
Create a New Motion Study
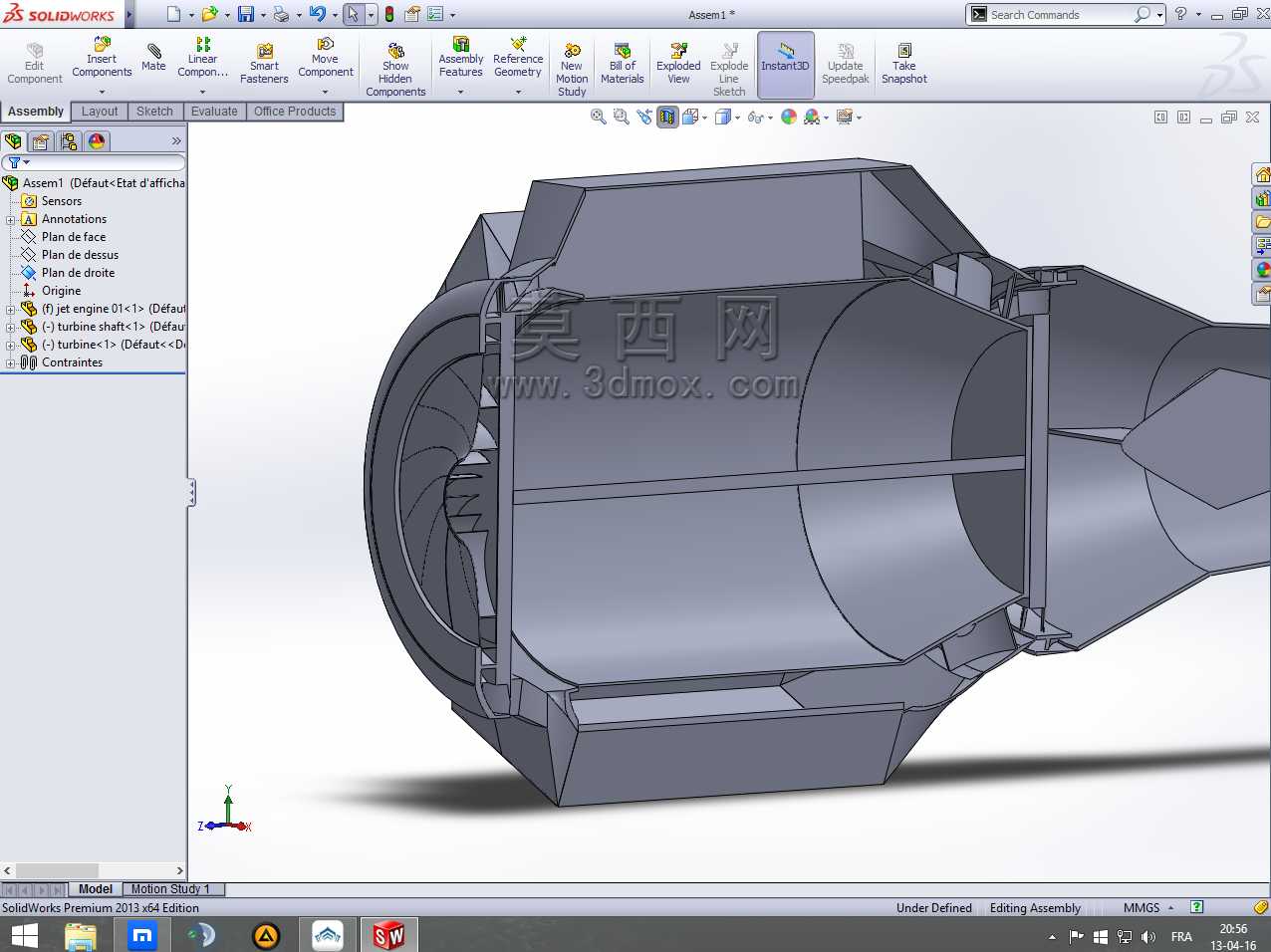tap(572, 69)
